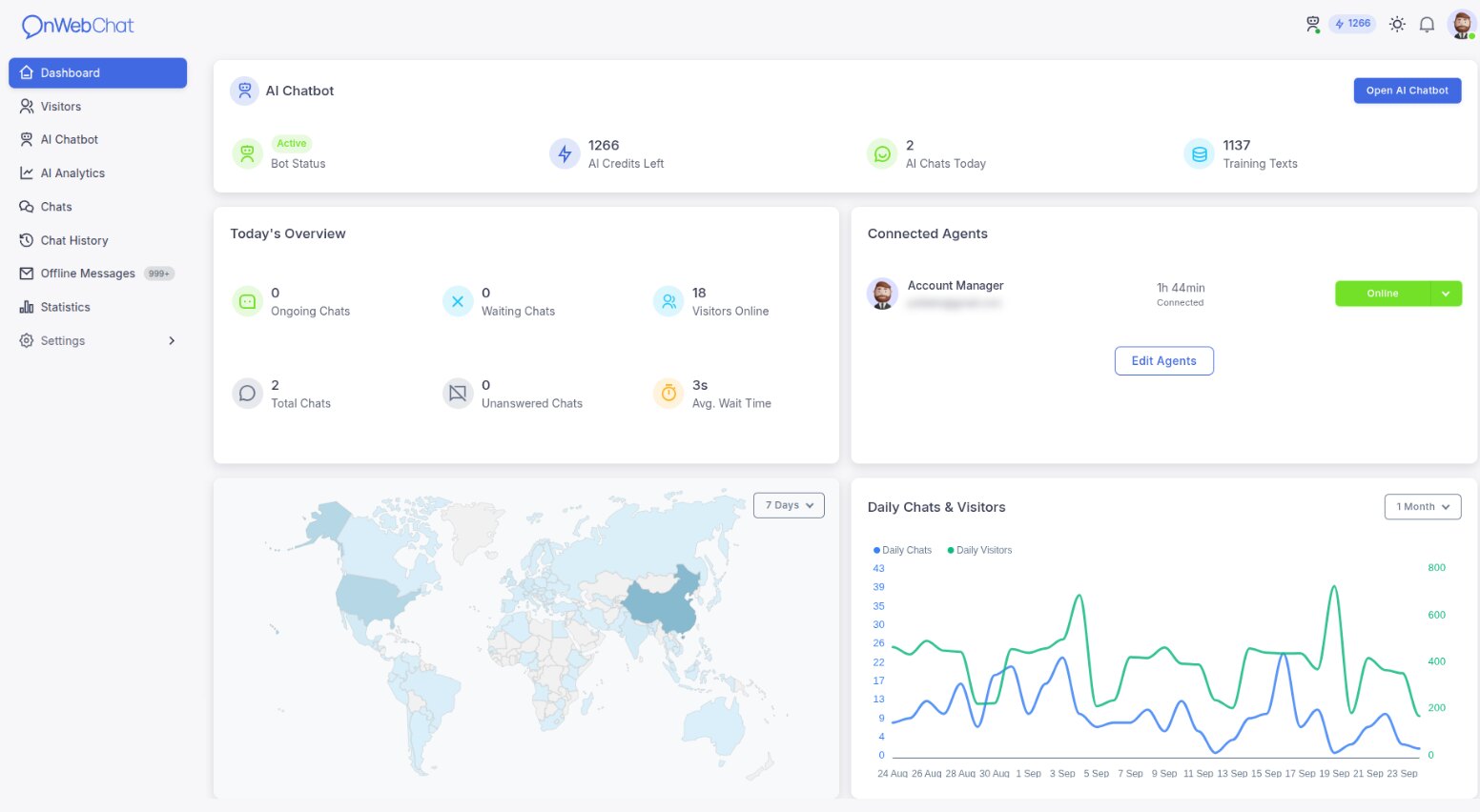1480x812 pixels.
Task: Open the 1 Month chart range dropdown
Action: coord(1422,507)
